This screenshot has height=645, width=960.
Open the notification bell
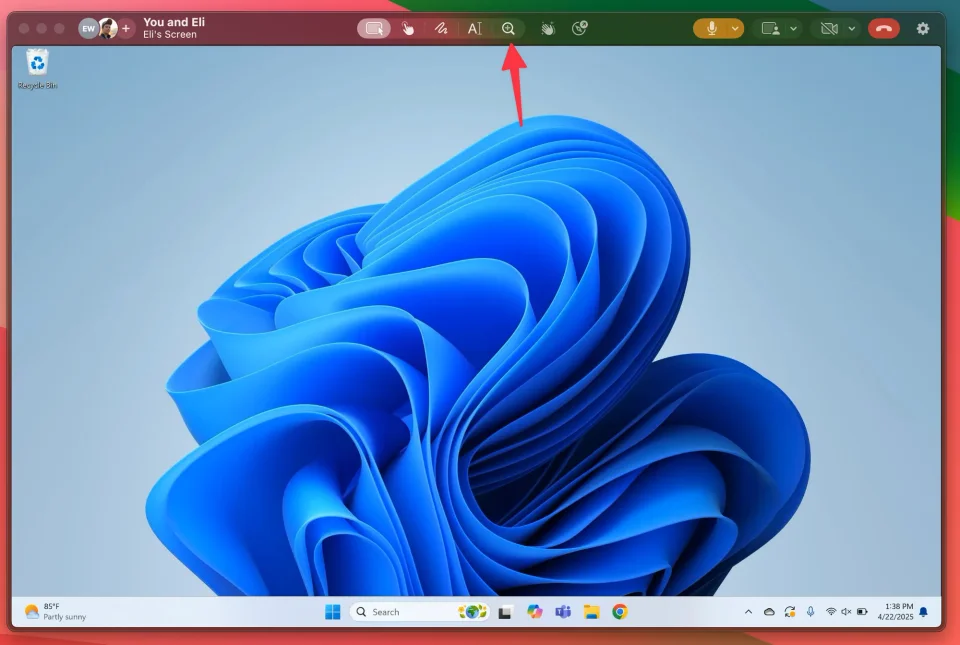(923, 611)
